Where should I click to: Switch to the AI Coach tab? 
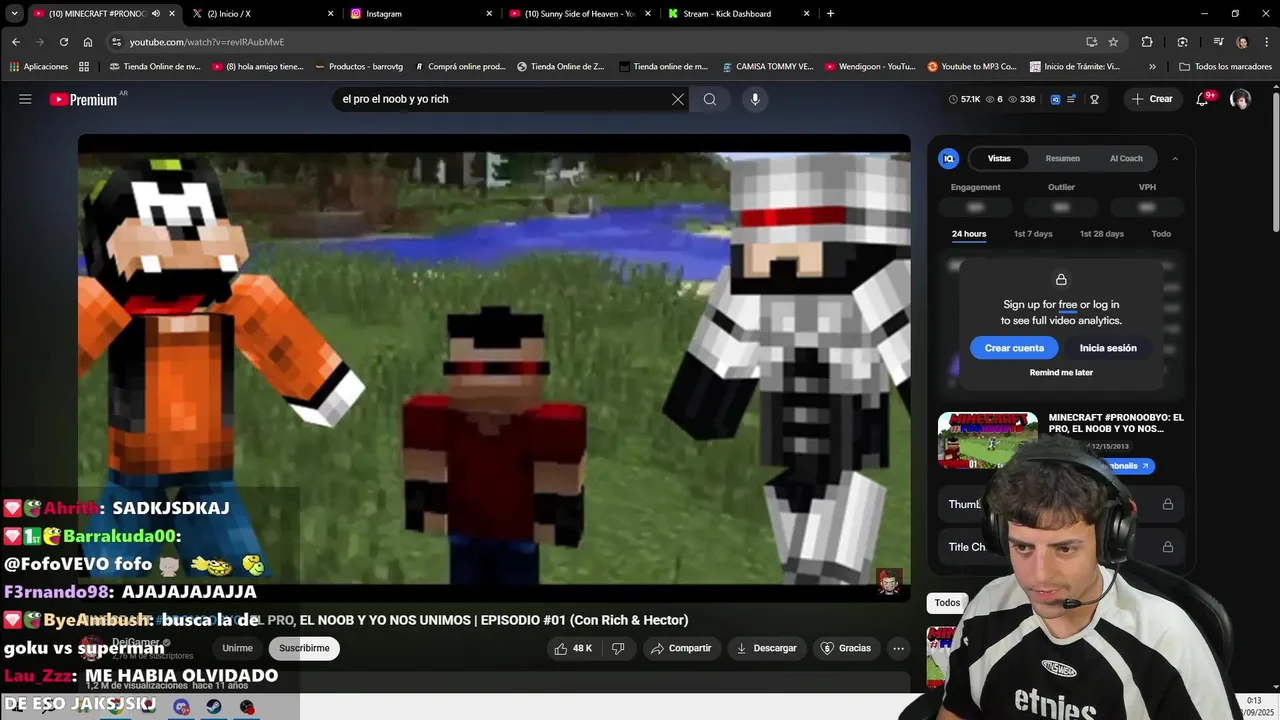click(1126, 158)
